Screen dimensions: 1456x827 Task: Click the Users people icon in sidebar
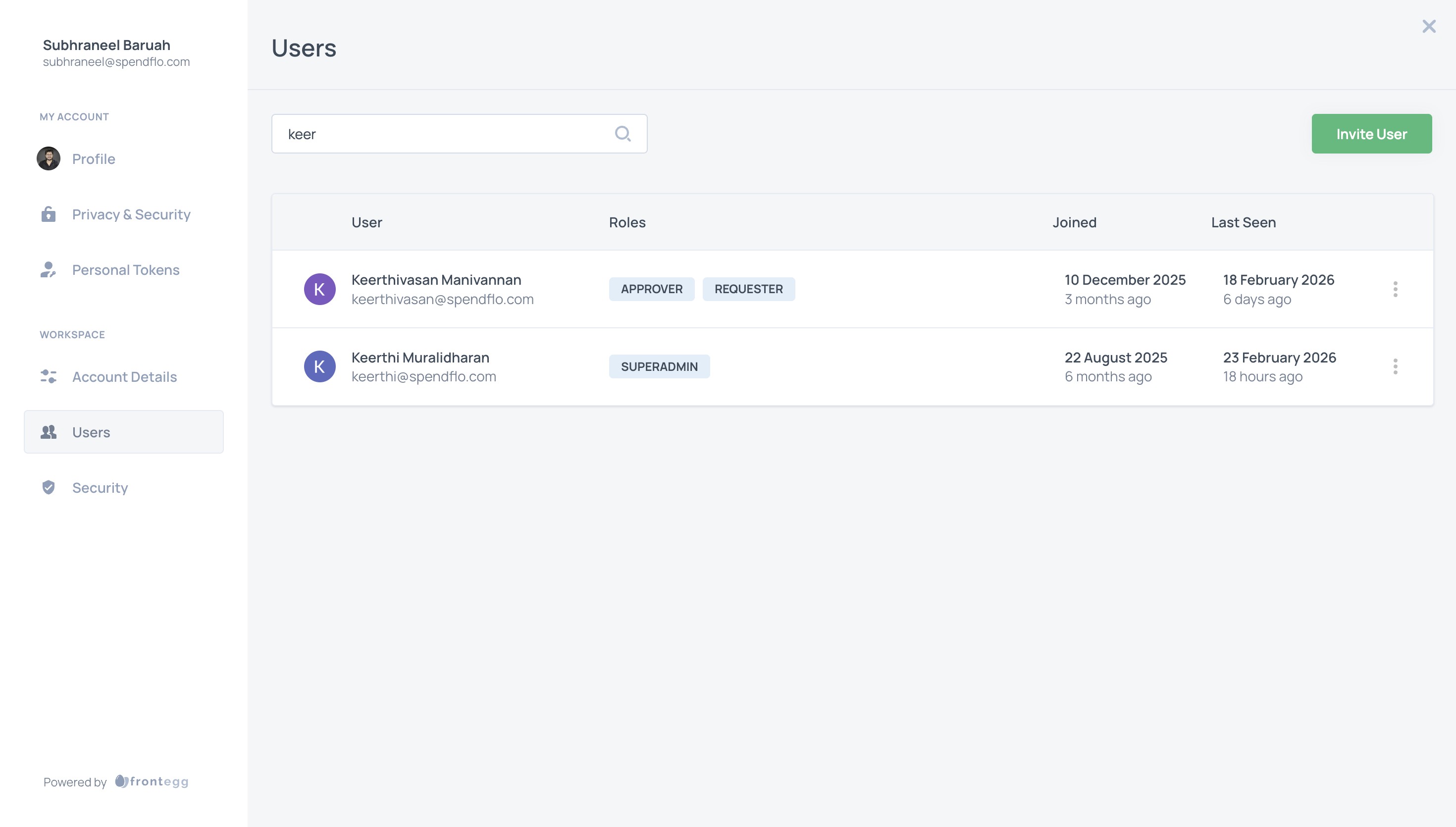point(48,432)
